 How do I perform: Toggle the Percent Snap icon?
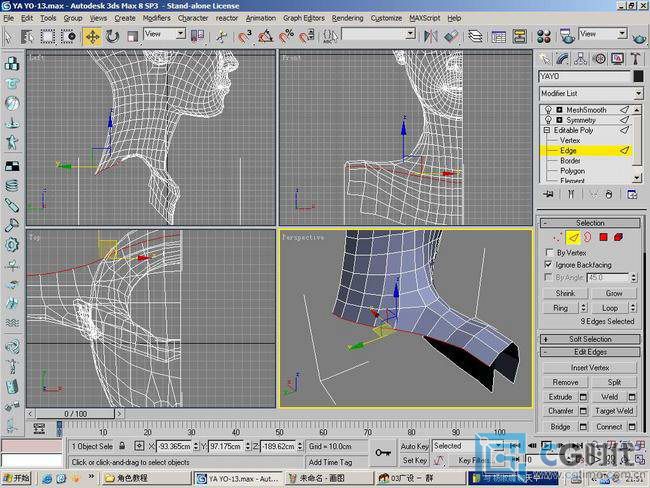[286, 37]
